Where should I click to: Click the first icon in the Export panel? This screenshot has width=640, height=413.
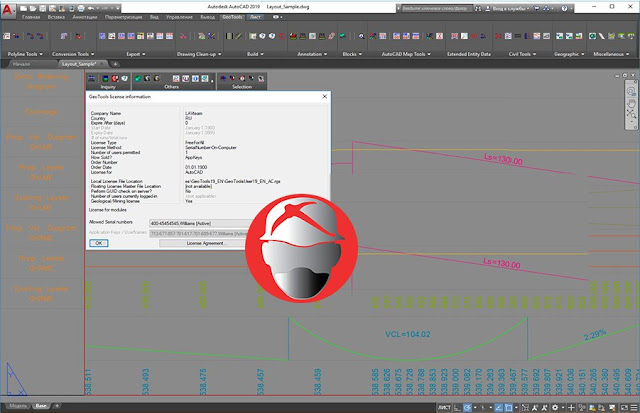pyautogui.click(x=102, y=36)
